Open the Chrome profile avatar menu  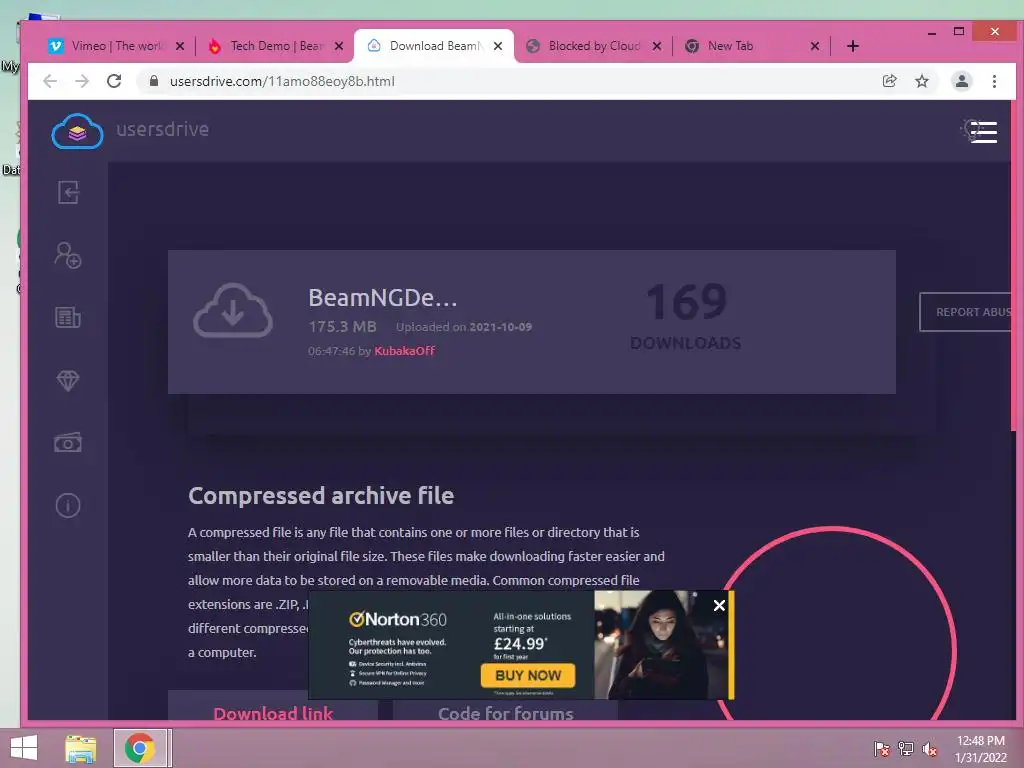(x=962, y=81)
